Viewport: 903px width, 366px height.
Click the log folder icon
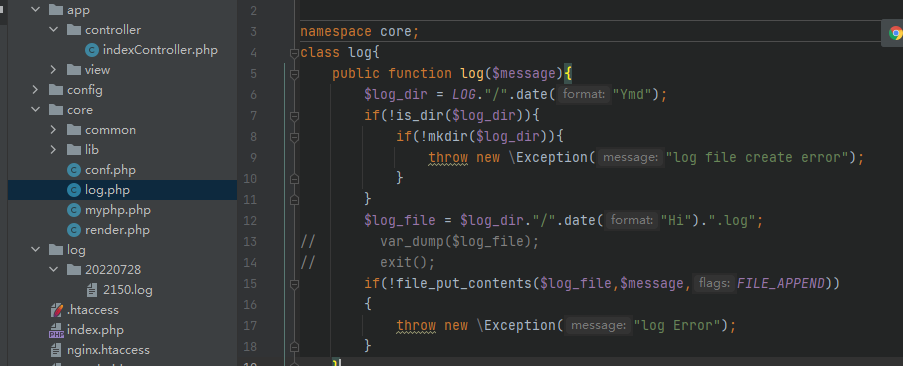point(56,250)
